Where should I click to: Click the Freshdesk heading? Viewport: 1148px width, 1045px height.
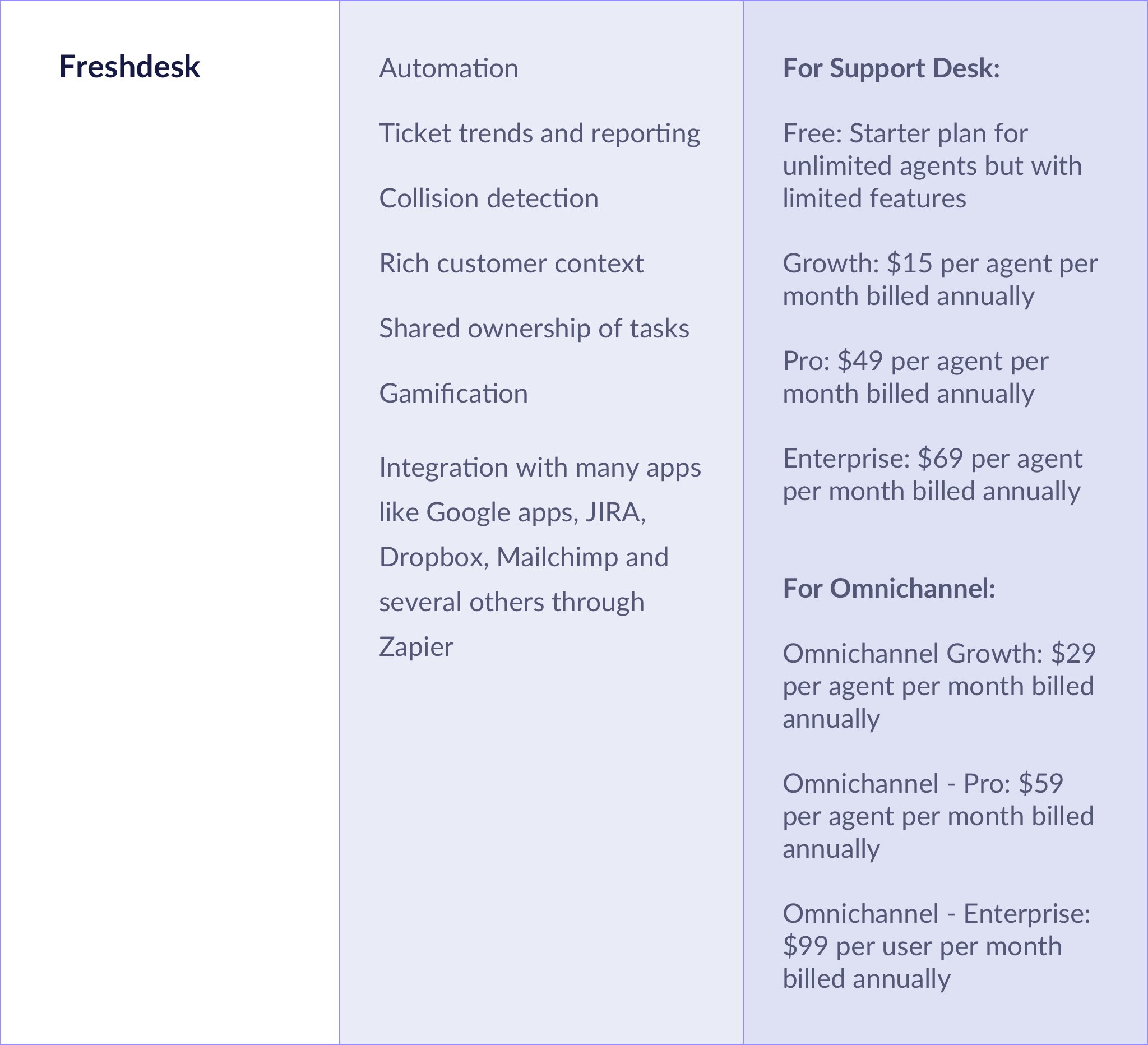point(129,67)
